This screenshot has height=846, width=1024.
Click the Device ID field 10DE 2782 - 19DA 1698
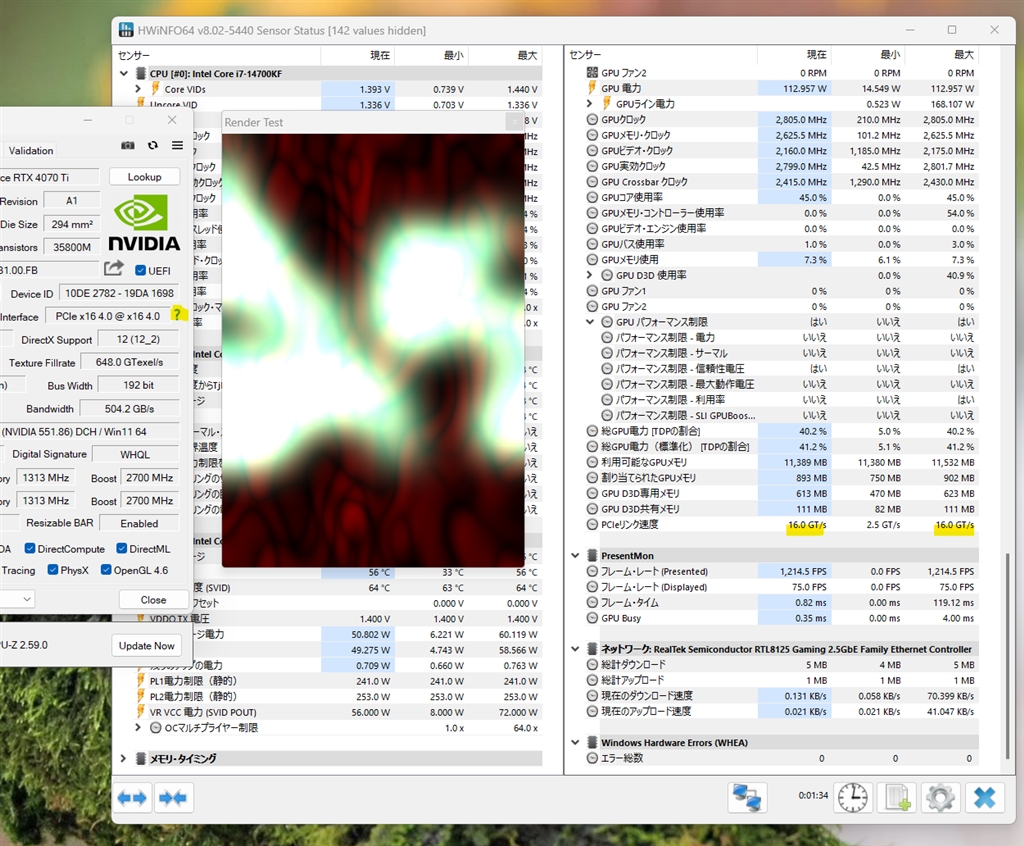[120, 293]
